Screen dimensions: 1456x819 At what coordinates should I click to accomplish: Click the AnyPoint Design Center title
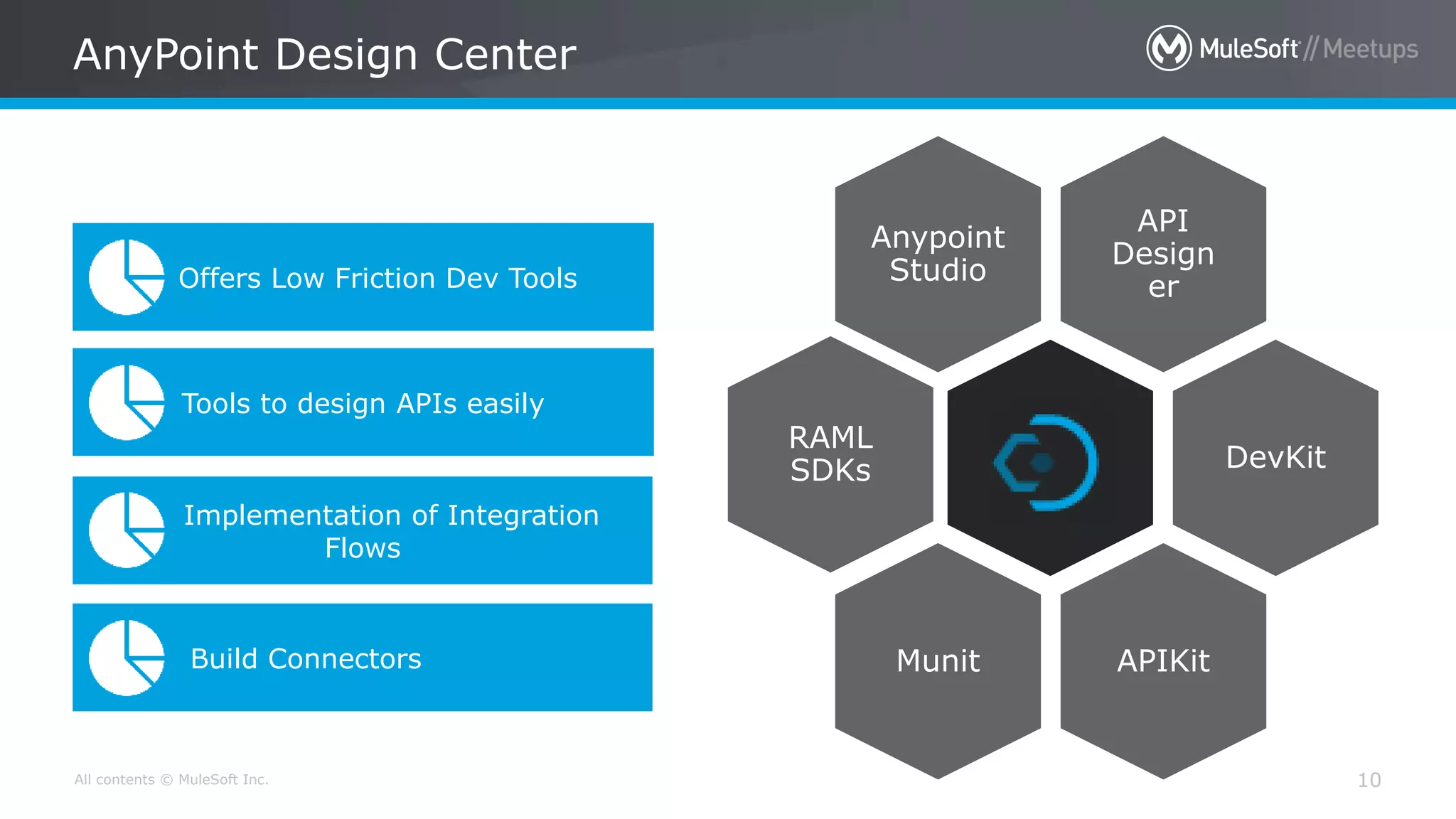point(325,54)
